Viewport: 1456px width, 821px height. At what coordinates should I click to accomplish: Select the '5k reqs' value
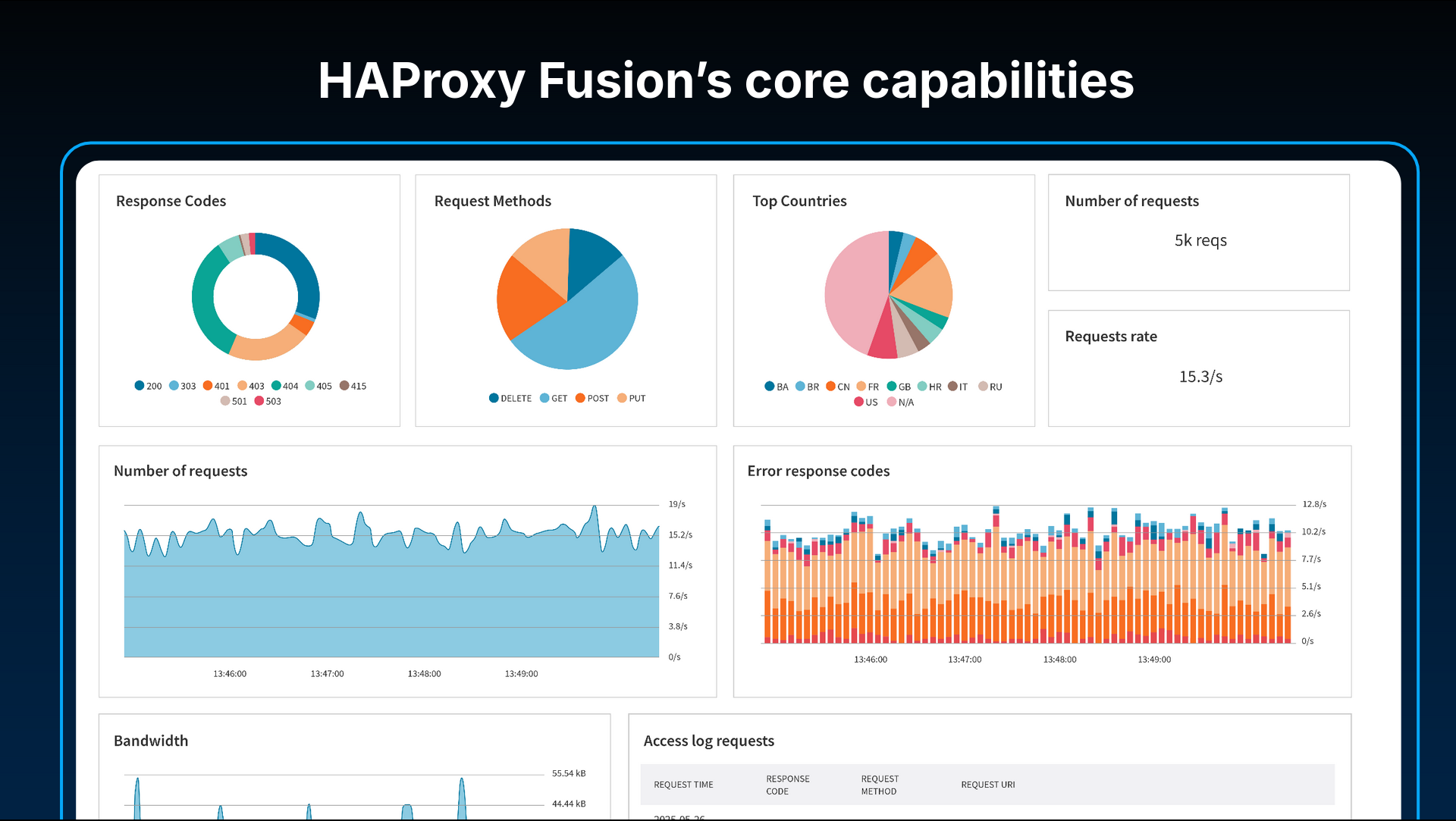tap(1200, 240)
